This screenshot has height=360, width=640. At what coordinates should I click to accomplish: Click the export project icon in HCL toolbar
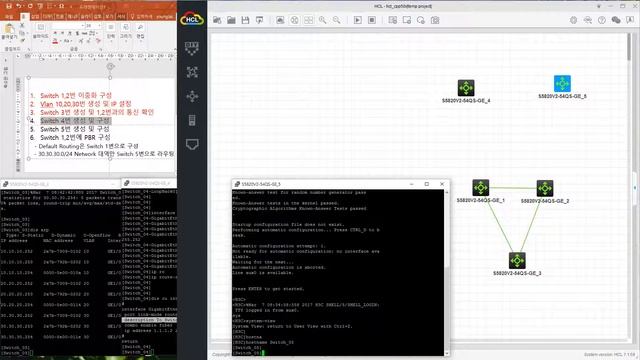pyautogui.click(x=260, y=20)
